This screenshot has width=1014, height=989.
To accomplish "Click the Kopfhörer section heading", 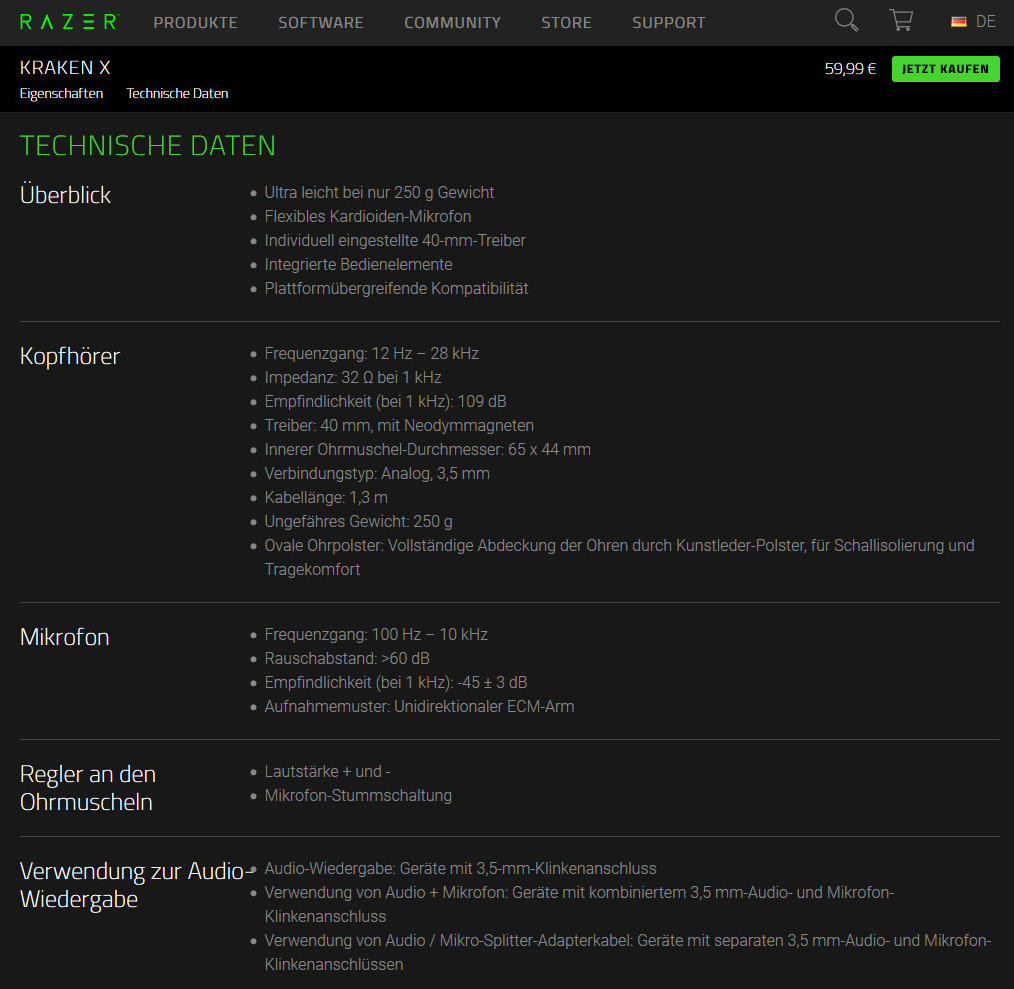I will (70, 356).
